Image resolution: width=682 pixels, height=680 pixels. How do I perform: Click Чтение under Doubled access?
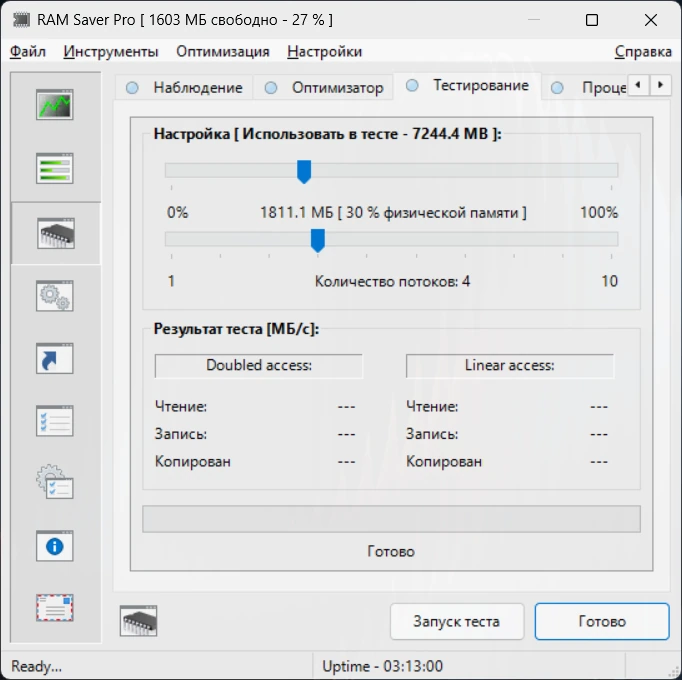point(181,406)
